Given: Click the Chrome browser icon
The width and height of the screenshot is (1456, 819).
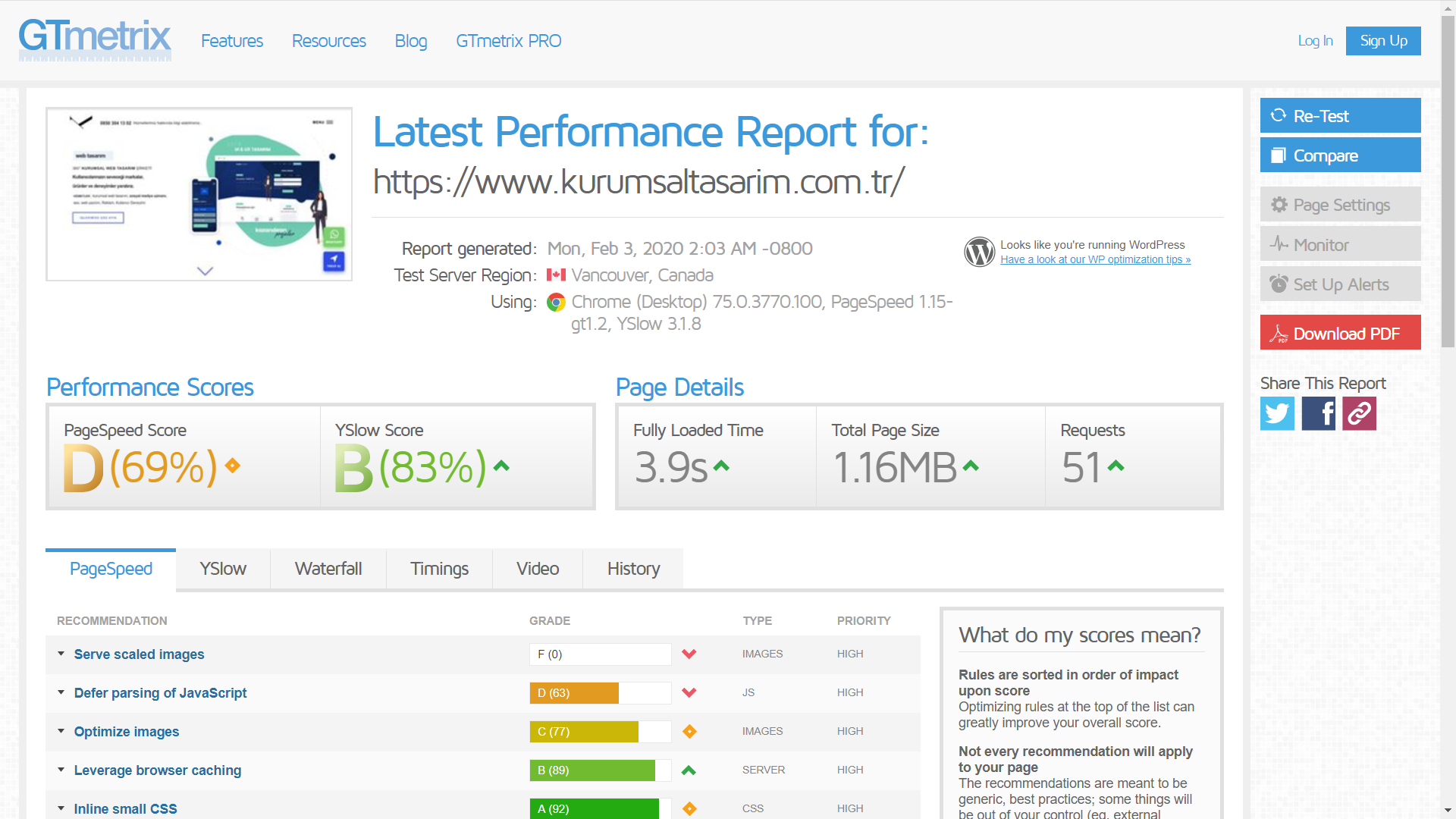Looking at the screenshot, I should pos(556,303).
